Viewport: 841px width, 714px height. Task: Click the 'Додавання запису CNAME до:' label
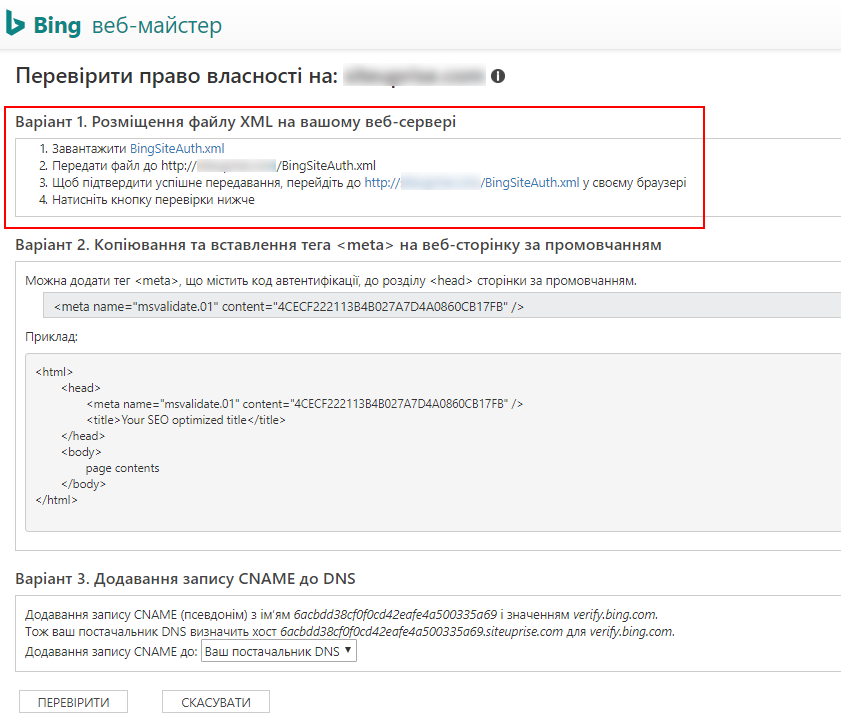[x=111, y=652]
